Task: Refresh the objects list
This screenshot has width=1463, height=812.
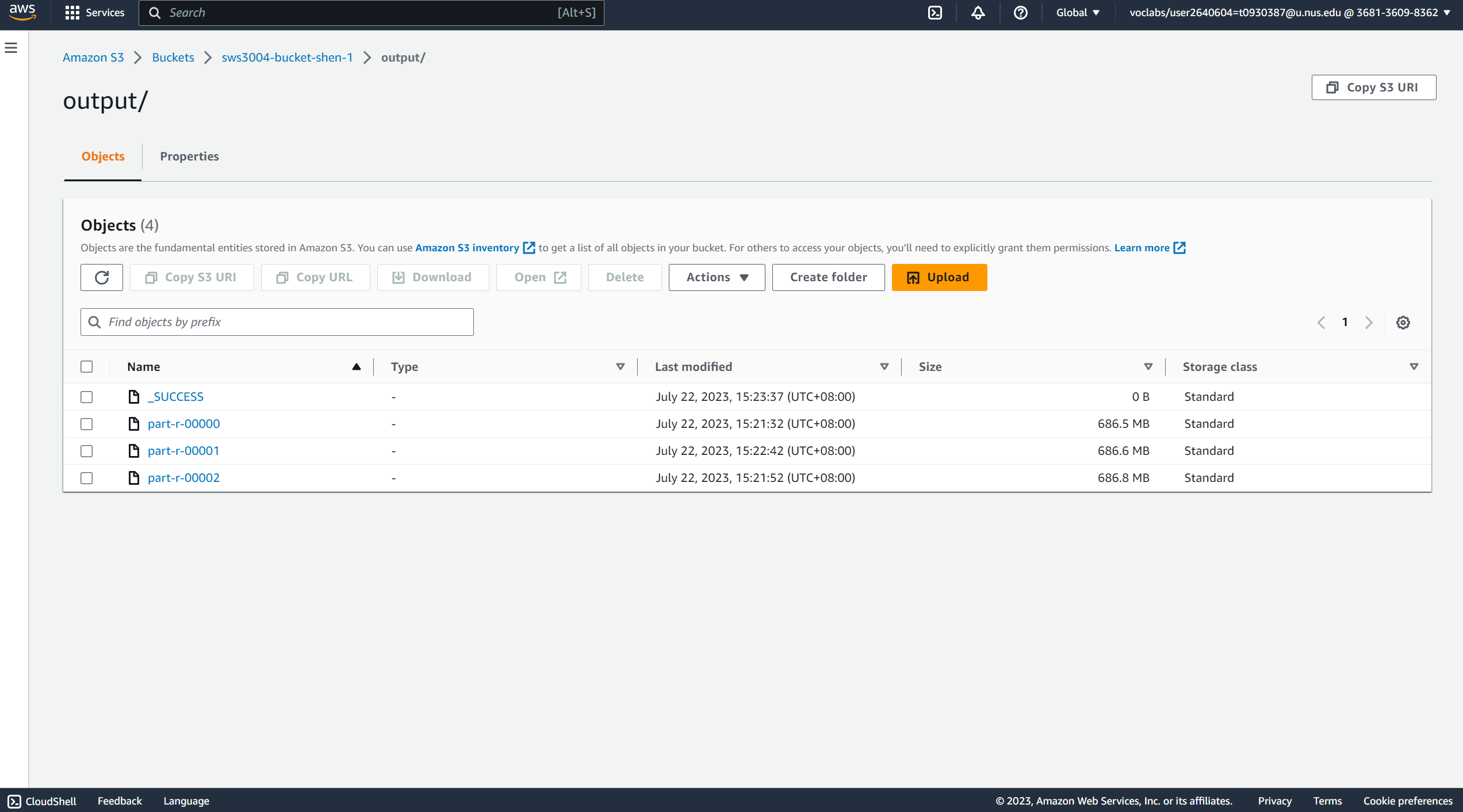Action: pyautogui.click(x=102, y=278)
